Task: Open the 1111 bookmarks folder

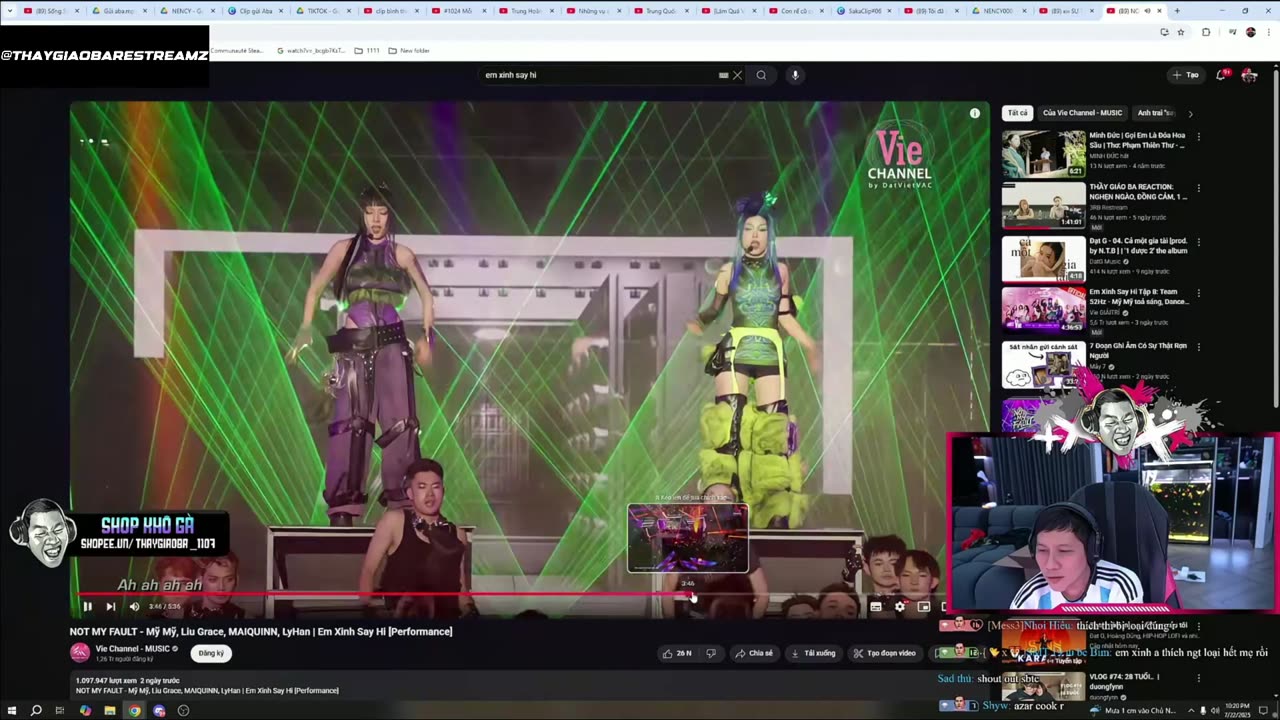Action: [367, 50]
